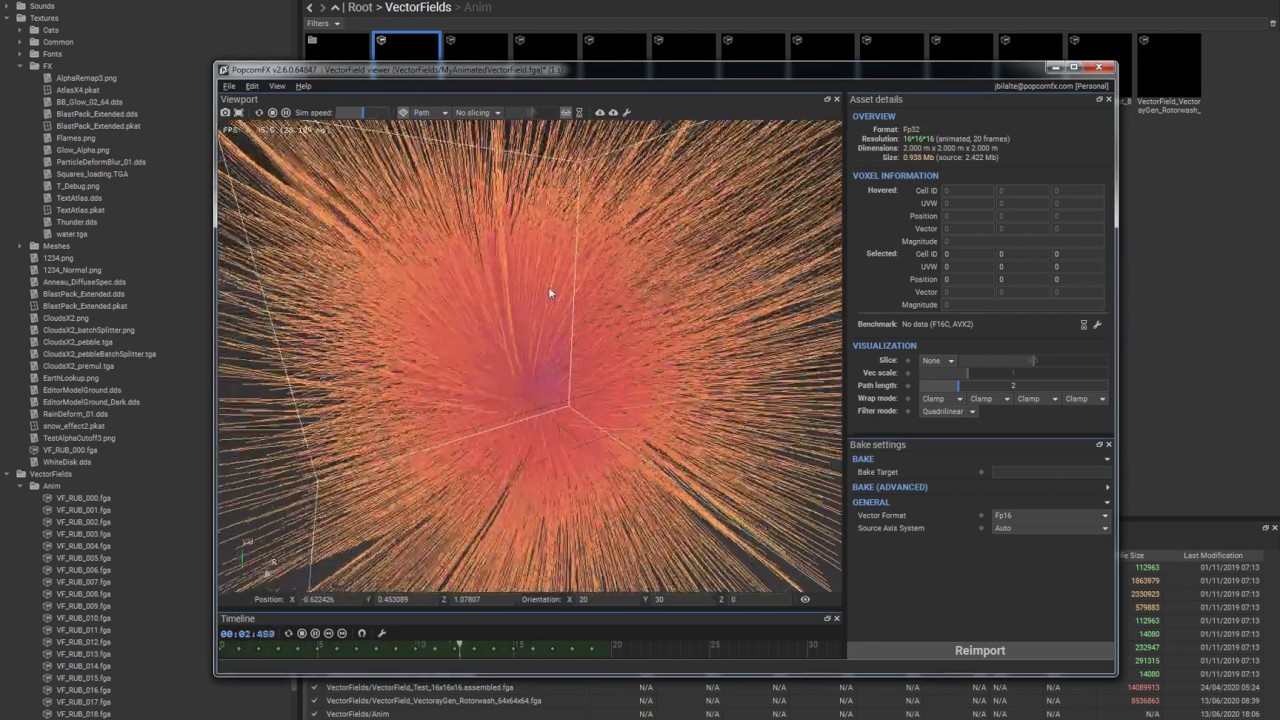Open the Path visualization mode dropdown

point(431,112)
